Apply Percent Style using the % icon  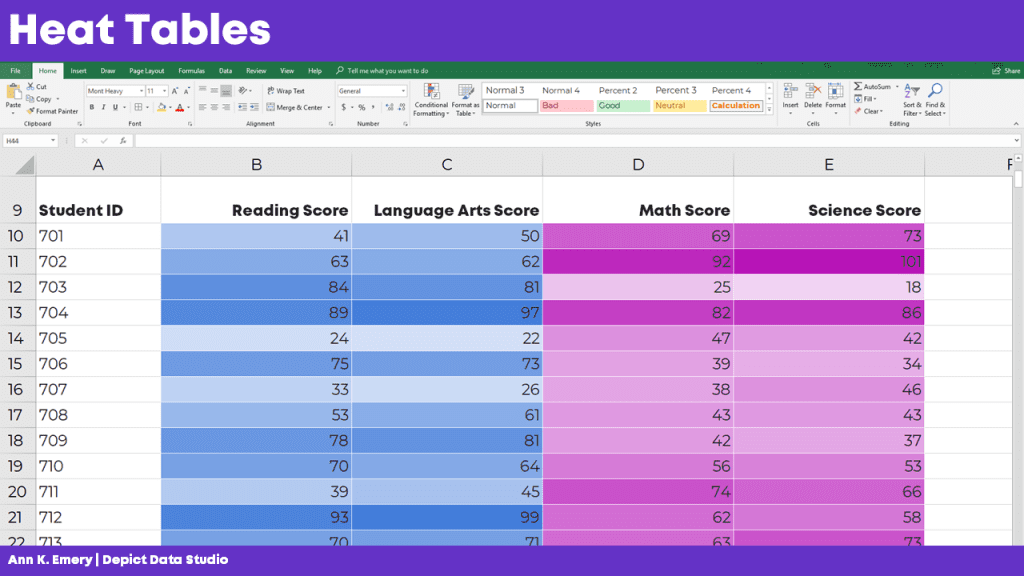coord(361,107)
